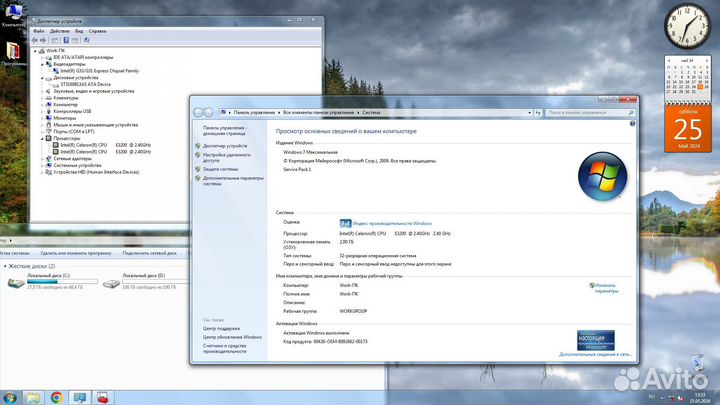
Task: Open the address bar history dropdown
Action: click(529, 112)
